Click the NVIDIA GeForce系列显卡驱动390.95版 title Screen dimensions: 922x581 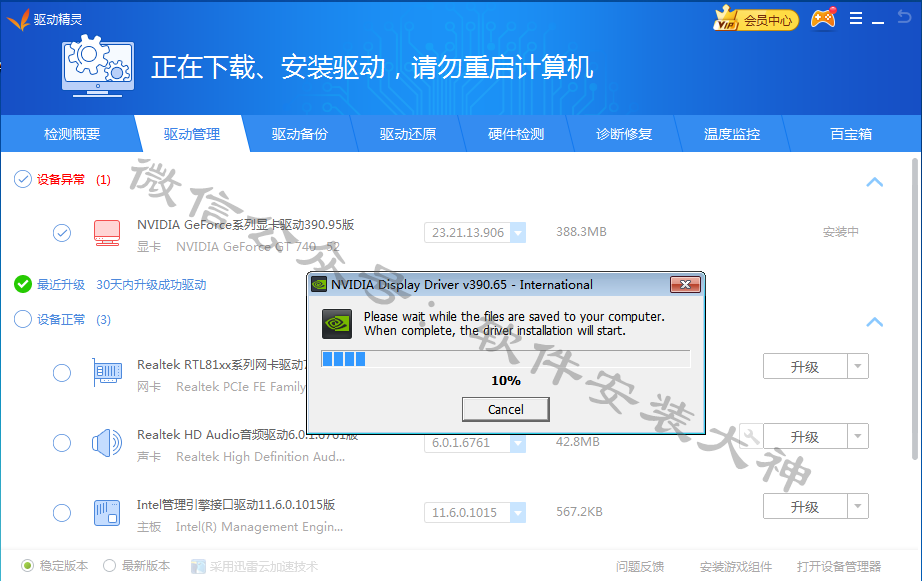245,224
